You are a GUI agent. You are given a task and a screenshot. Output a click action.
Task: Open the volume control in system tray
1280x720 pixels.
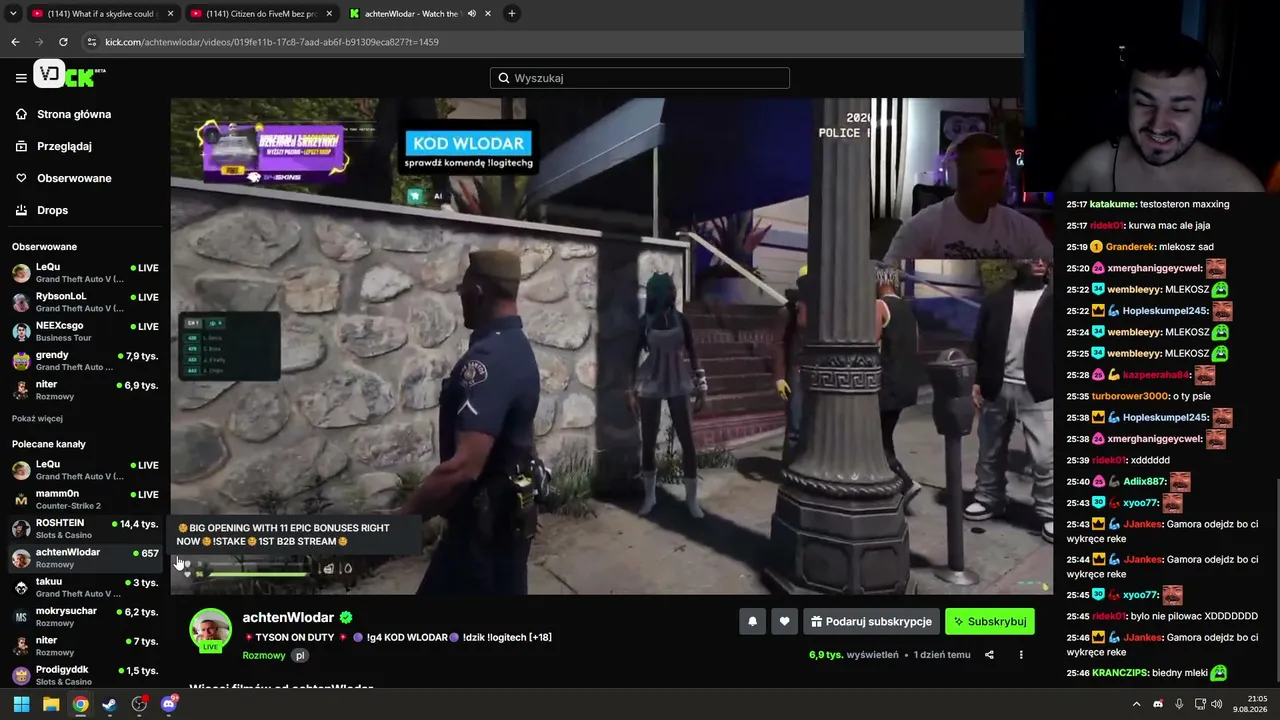coord(1217,704)
